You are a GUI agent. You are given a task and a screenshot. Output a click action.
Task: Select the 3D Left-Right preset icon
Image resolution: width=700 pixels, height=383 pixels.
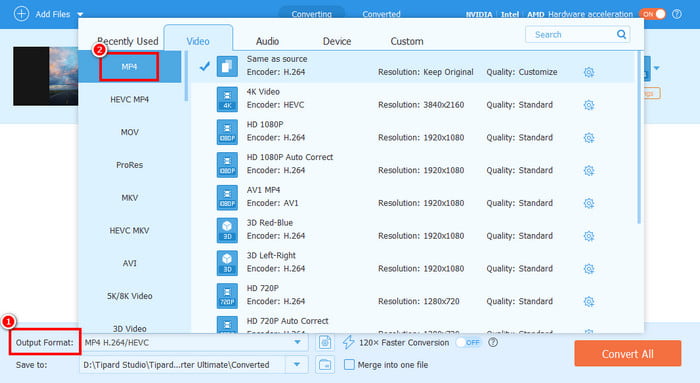[227, 262]
